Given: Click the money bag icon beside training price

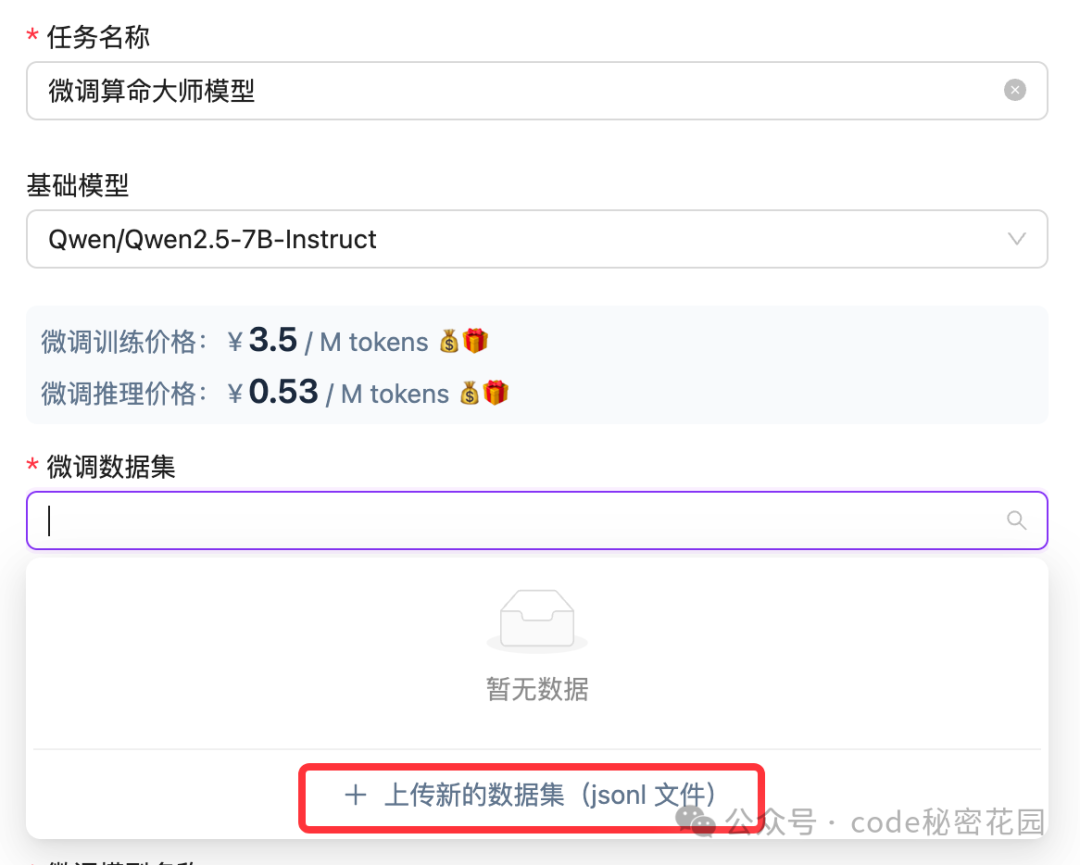Looking at the screenshot, I should click(x=449, y=341).
